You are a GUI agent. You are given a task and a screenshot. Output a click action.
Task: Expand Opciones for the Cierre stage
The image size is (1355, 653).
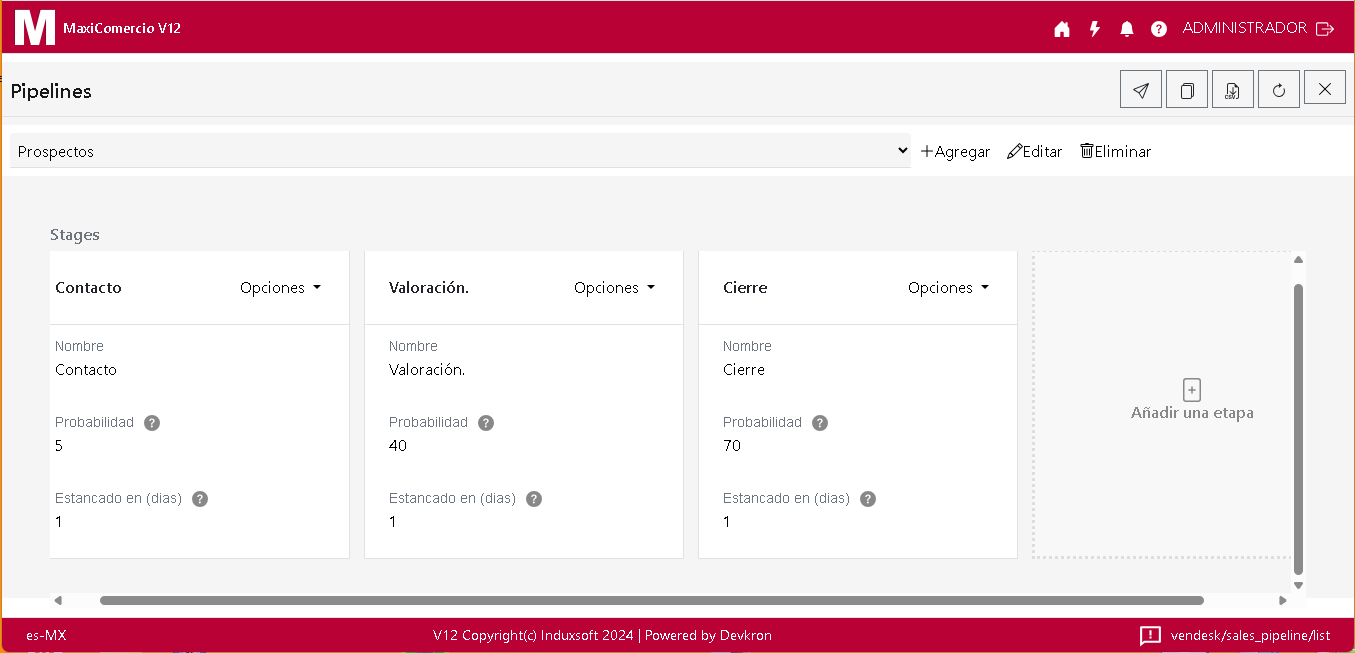(x=949, y=288)
